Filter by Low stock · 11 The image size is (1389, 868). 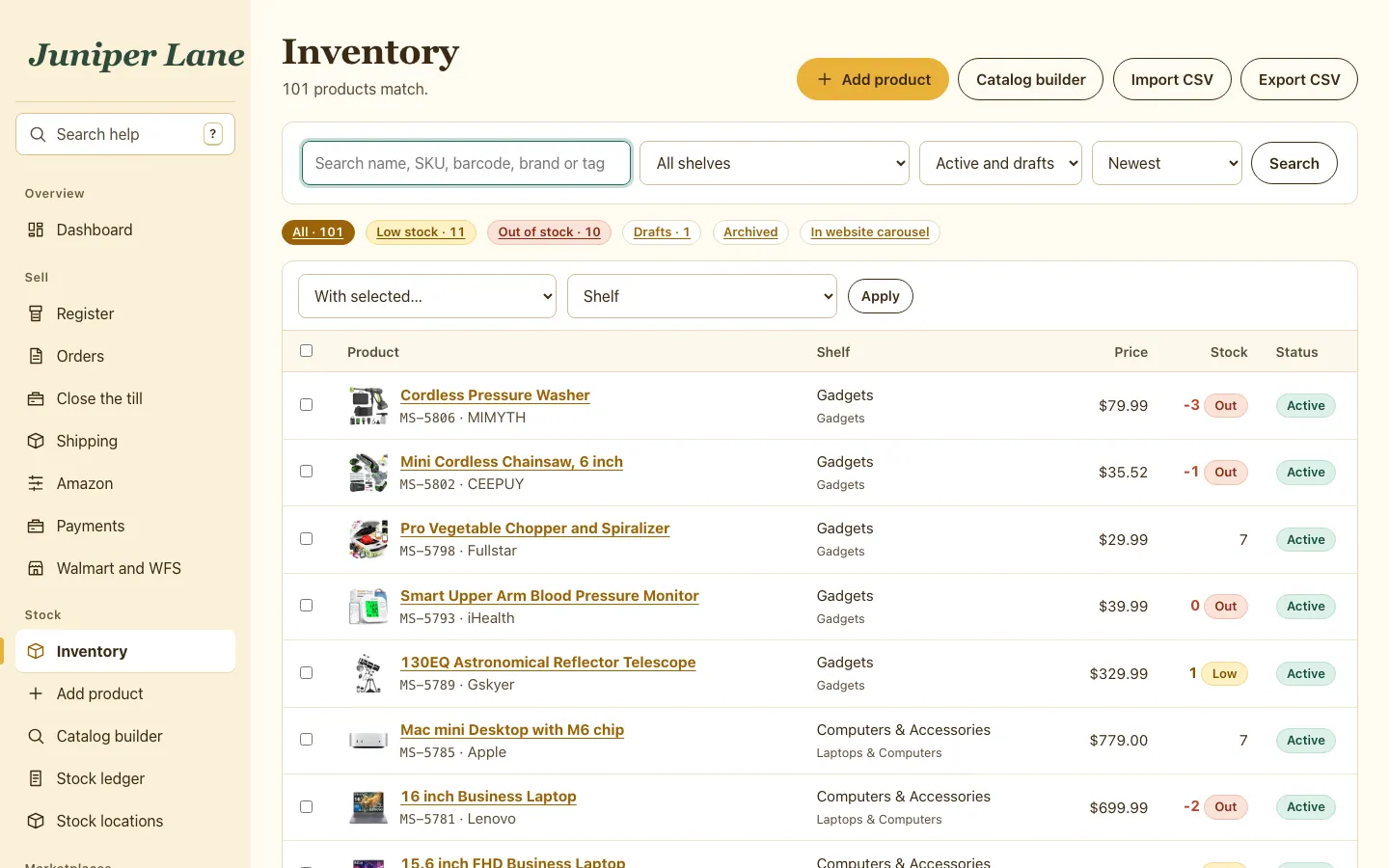[421, 232]
